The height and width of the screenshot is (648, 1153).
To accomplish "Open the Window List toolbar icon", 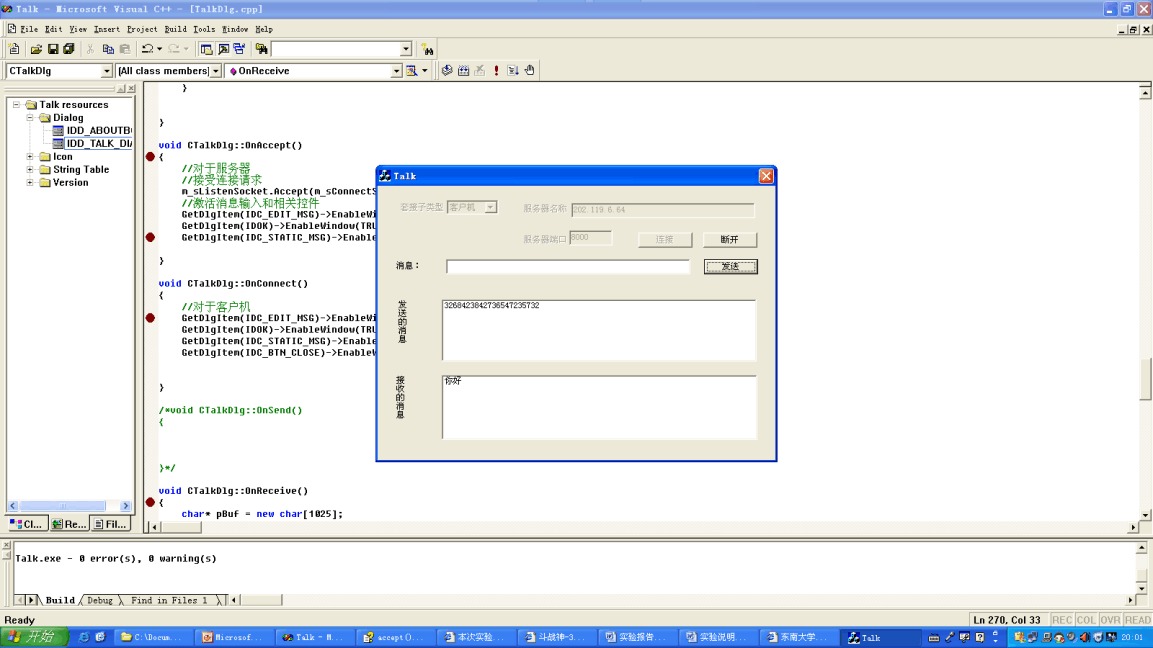I will [x=240, y=49].
